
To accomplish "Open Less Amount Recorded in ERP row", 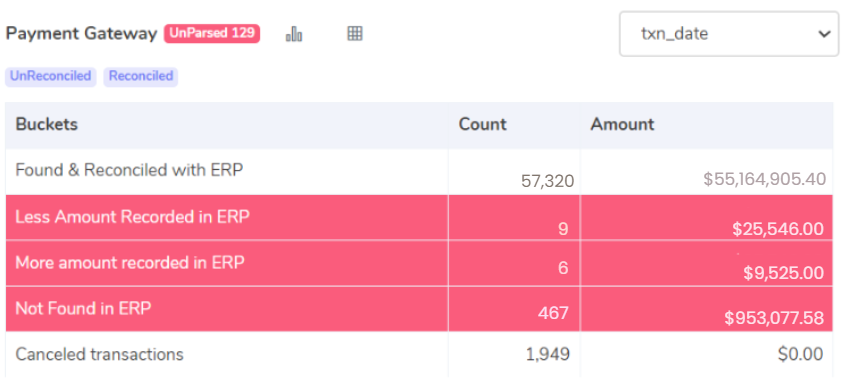I will click(419, 217).
